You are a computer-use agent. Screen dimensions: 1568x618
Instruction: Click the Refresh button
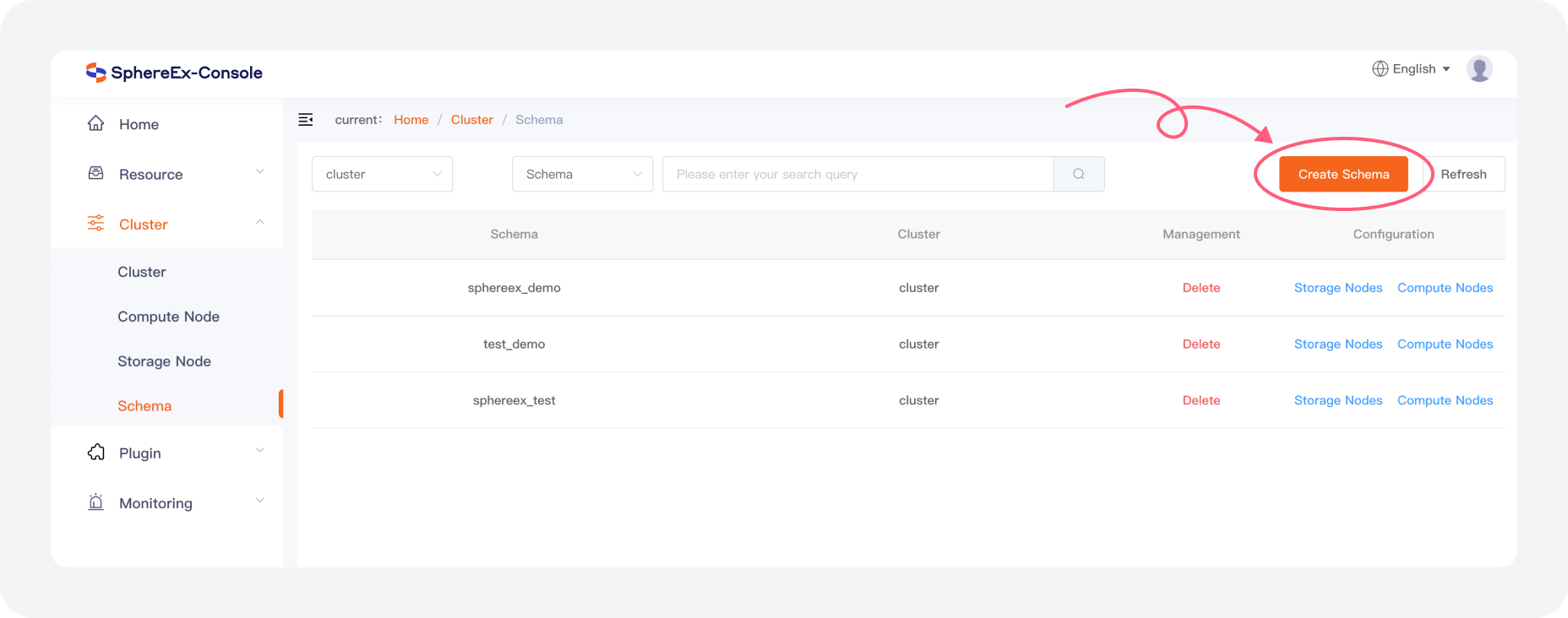tap(1463, 174)
